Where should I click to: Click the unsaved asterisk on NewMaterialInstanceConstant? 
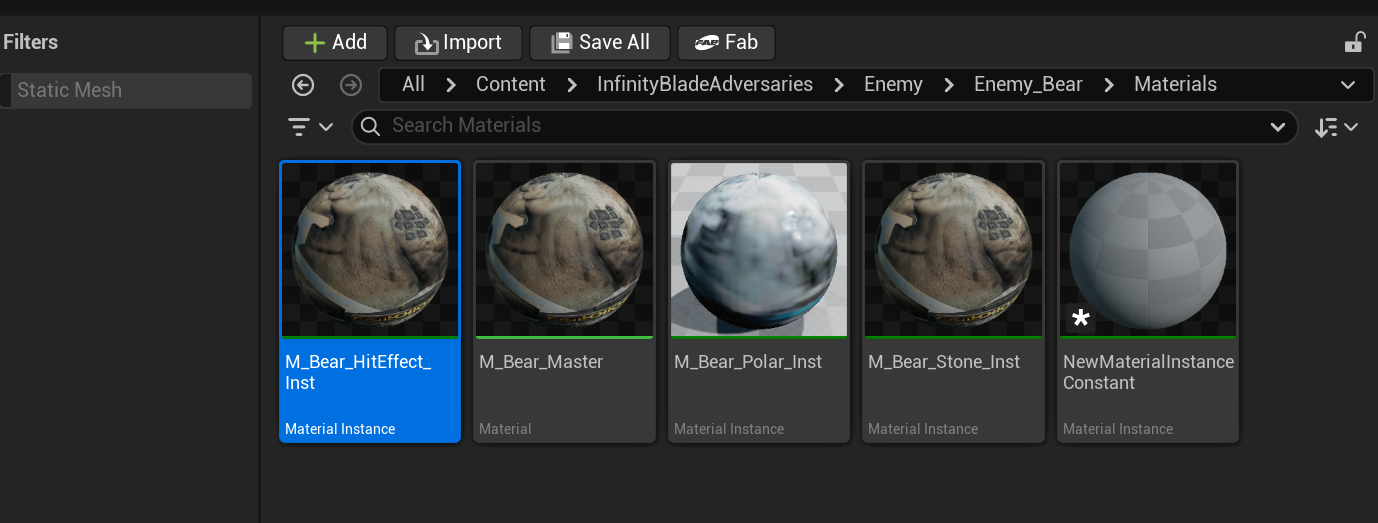pos(1080,319)
